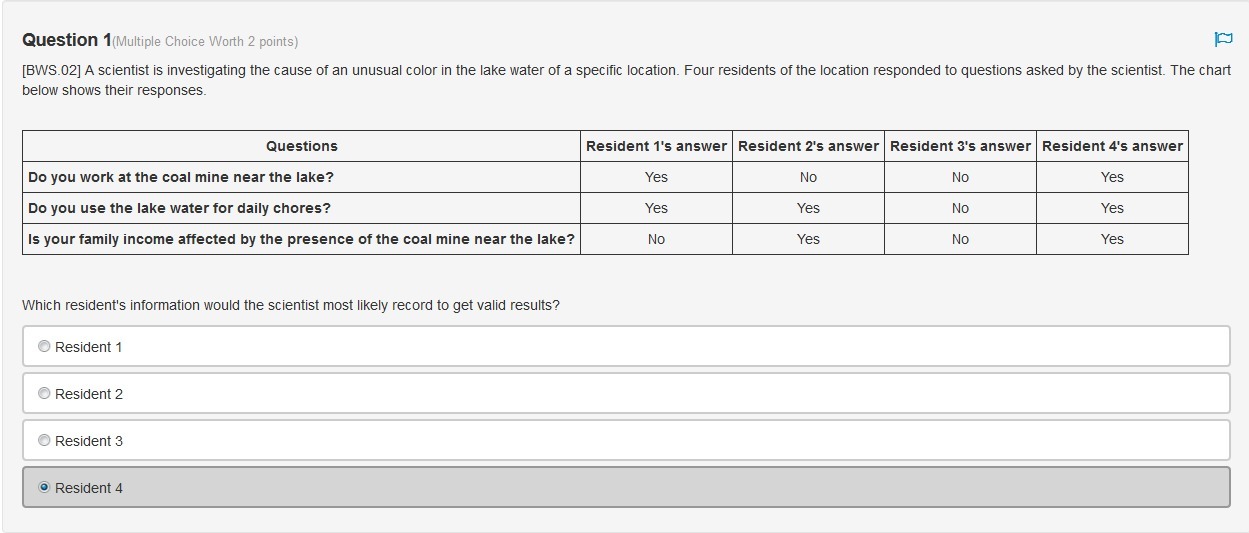
Task: Click the family income question row
Action: click(605, 239)
